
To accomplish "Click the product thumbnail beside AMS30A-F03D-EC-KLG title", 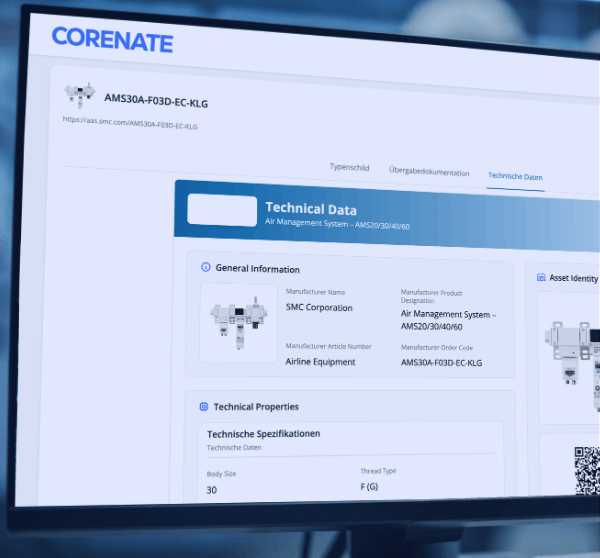I will (80, 96).
